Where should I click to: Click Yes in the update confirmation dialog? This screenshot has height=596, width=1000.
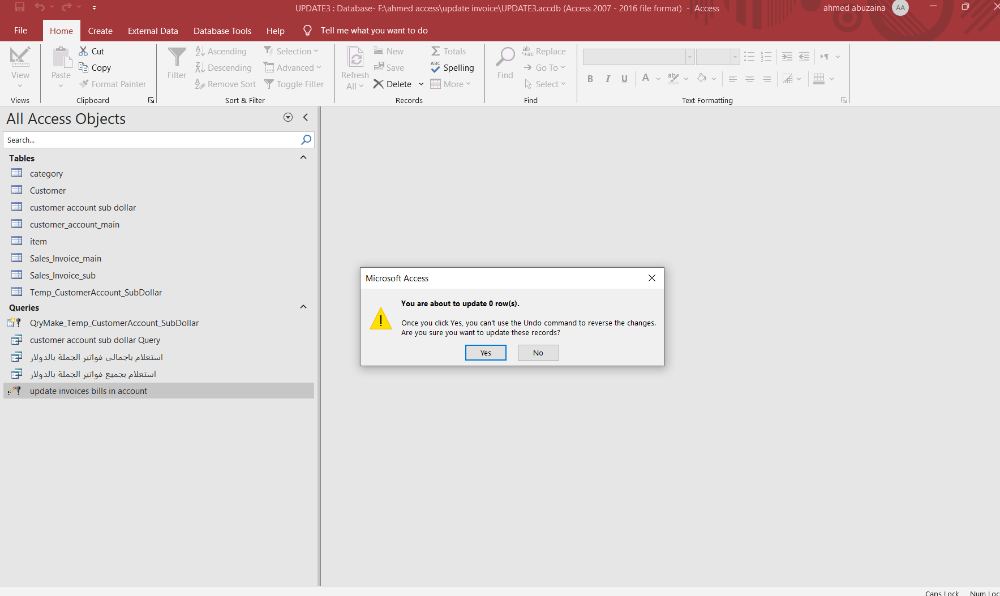485,353
